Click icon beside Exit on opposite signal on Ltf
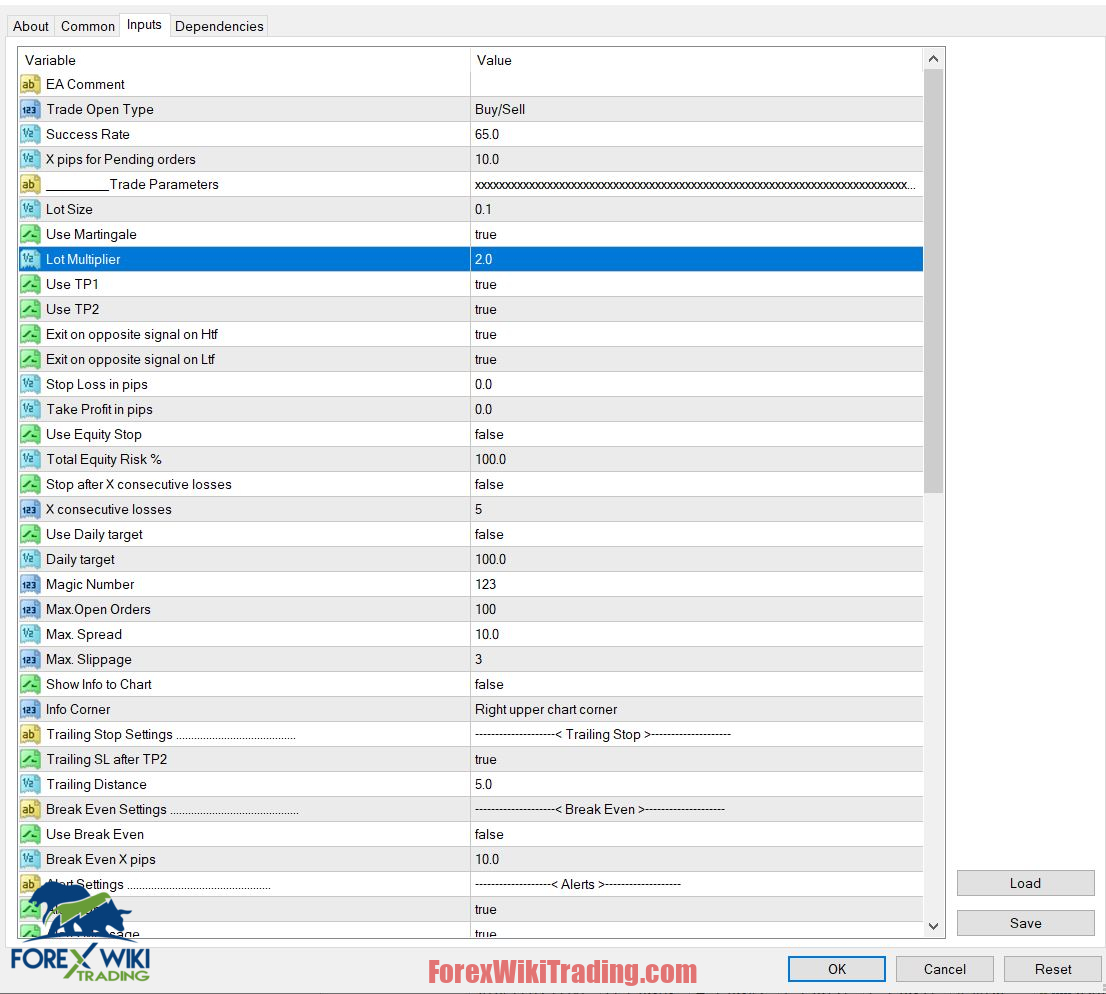The width and height of the screenshot is (1106, 994). tap(30, 360)
